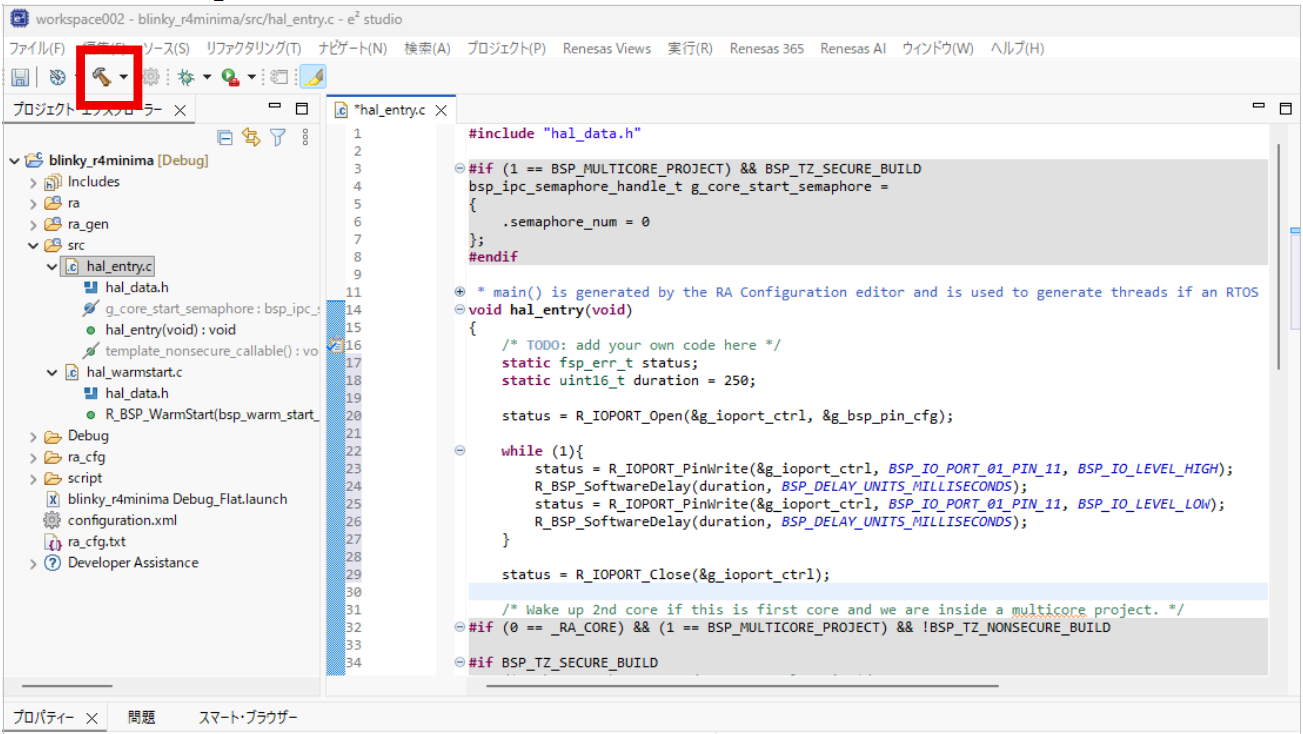Image resolution: width=1303 pixels, height=734 pixels.
Task: Launch the green bug Debug icon
Action: pos(186,77)
